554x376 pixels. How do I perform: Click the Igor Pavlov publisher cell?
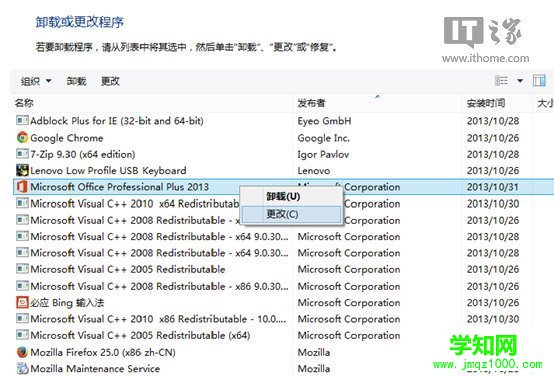[x=323, y=154]
